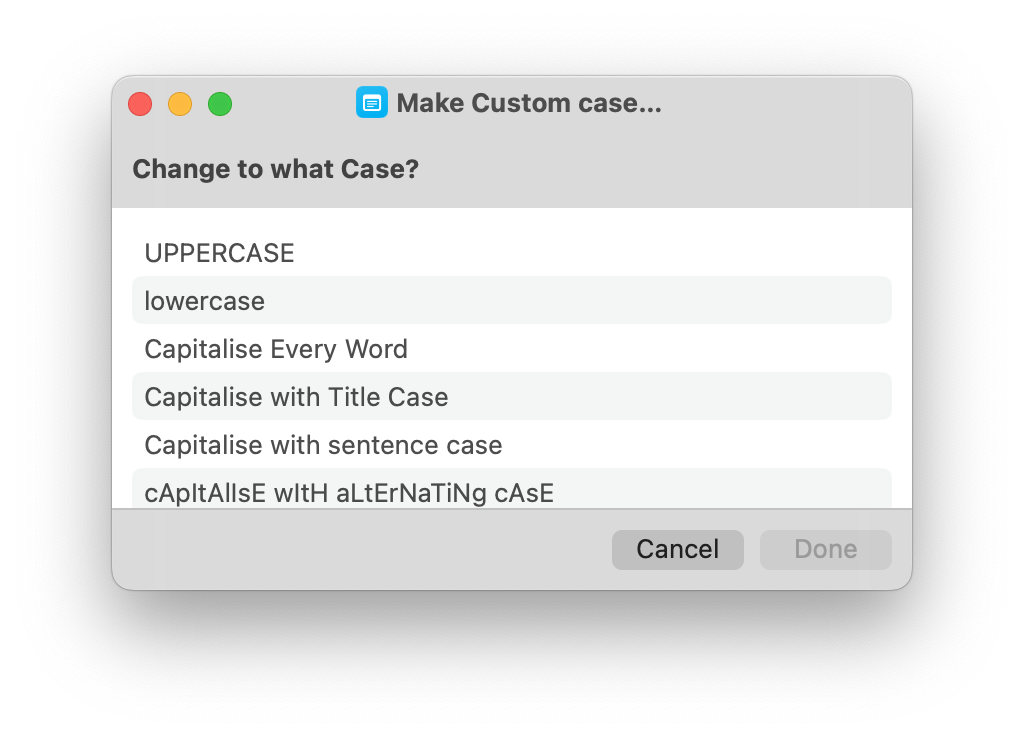The image size is (1024, 738).
Task: Select Capitalise with Title Case
Action: (296, 397)
